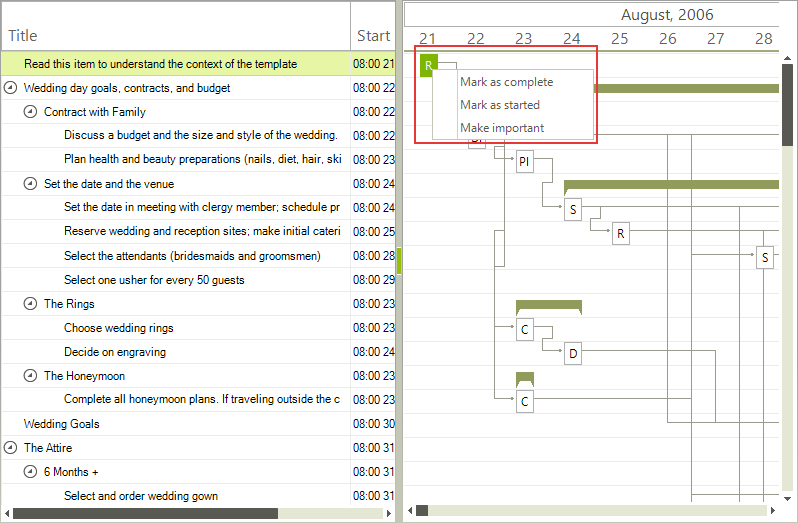
Task: Collapse The Attire group
Action: tap(10, 448)
